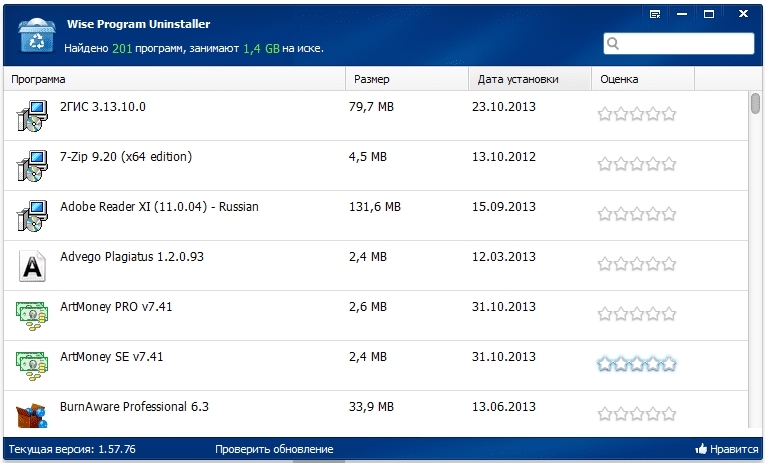Viewport: 765px width, 463px height.
Task: Rate ArtMoney SE with highlighted stars
Action: click(x=637, y=364)
